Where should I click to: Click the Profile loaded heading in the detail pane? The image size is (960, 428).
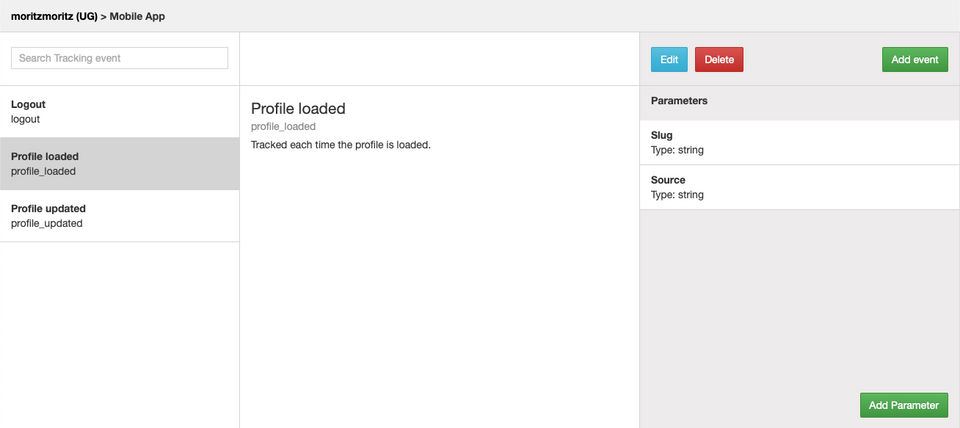(x=298, y=108)
